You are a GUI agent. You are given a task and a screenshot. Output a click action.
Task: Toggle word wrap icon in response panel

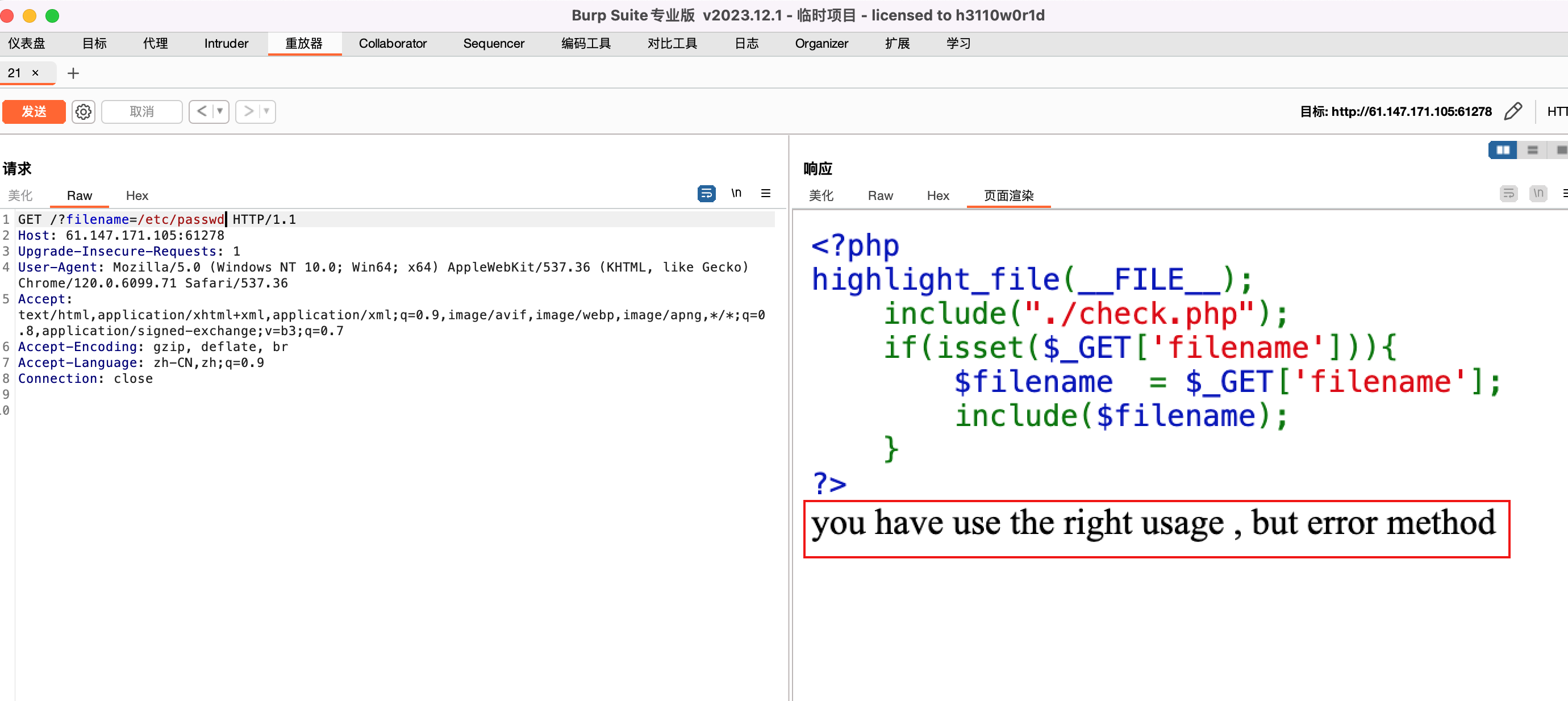1508,194
